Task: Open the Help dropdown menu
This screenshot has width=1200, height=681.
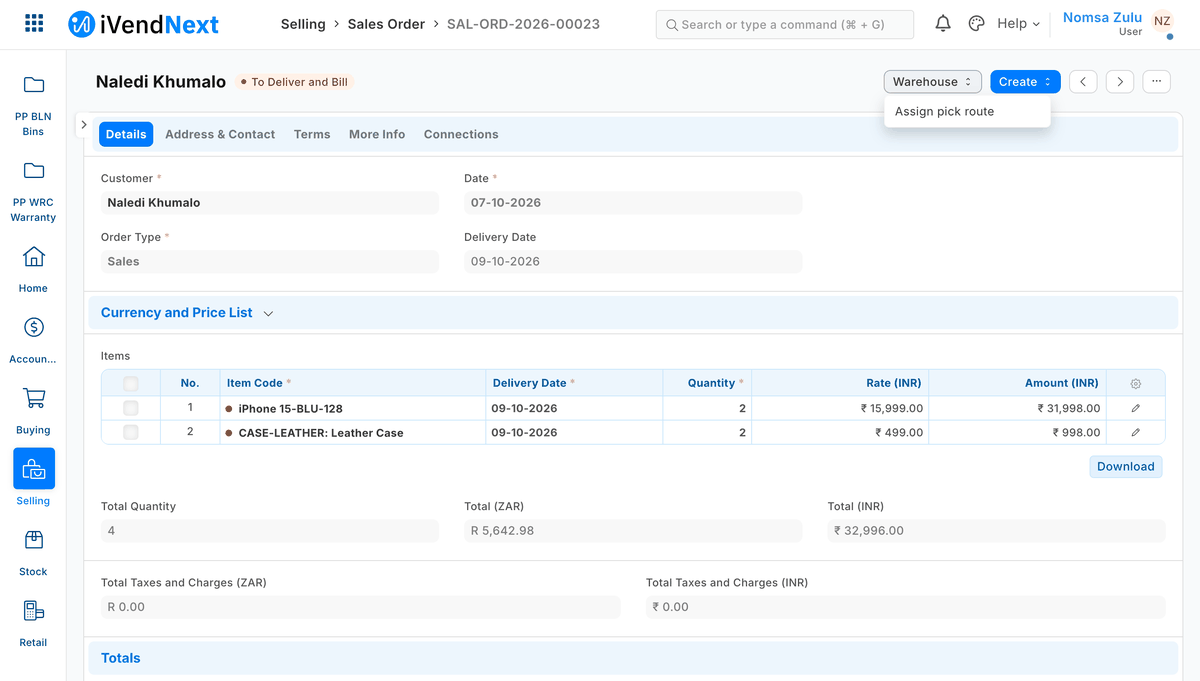Action: coord(1018,24)
